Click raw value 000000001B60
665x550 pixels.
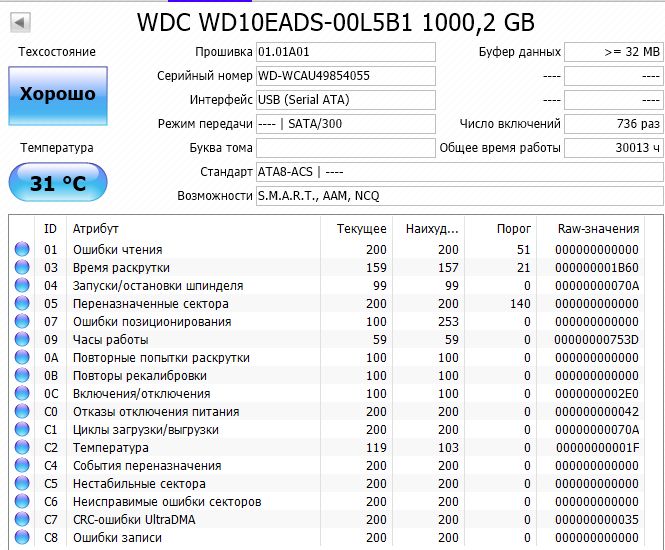(597, 268)
